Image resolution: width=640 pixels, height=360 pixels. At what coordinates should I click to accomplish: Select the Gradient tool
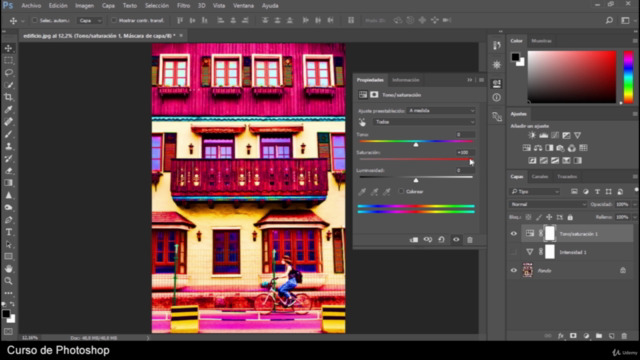click(x=9, y=183)
